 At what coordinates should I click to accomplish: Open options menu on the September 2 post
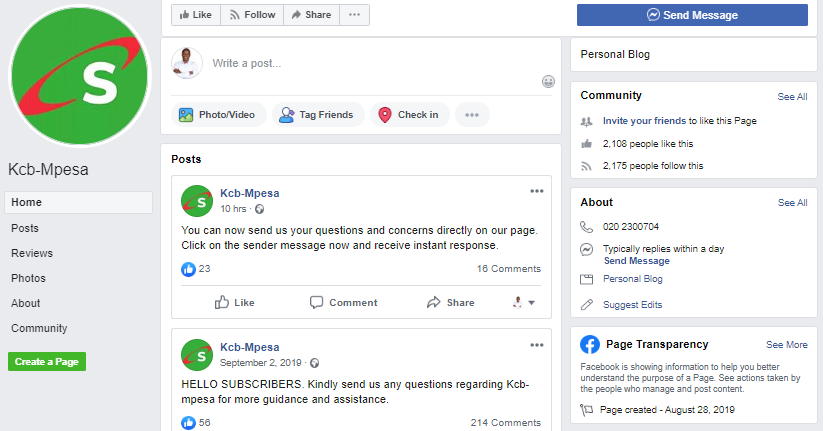click(536, 345)
